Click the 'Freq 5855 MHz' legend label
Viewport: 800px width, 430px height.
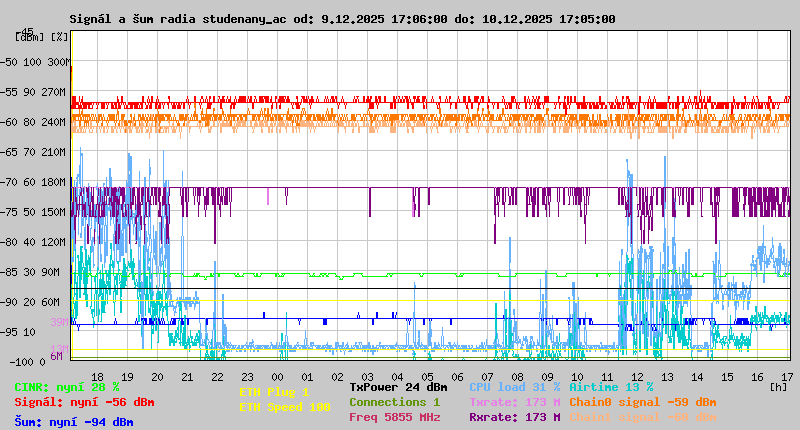tap(394, 417)
